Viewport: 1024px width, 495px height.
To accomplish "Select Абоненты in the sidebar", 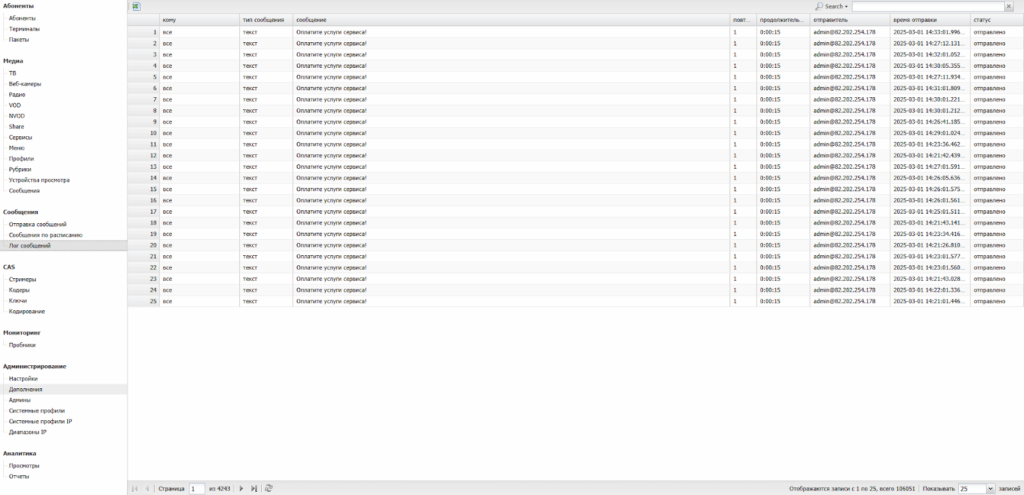I will 22,18.
